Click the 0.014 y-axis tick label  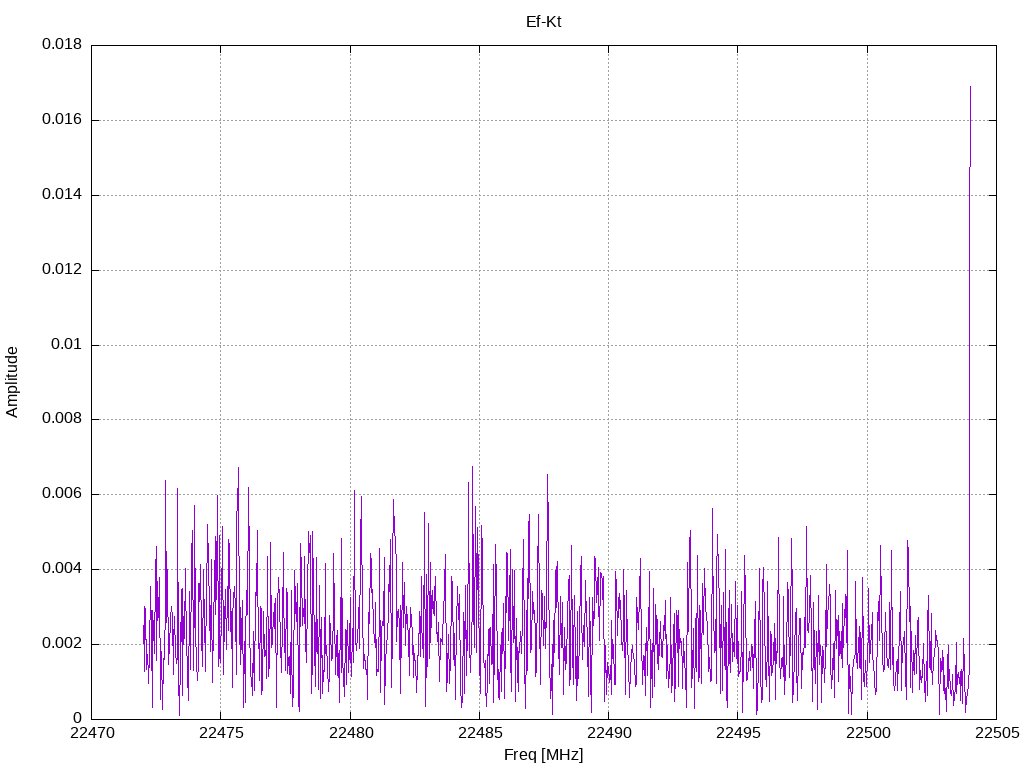61,195
